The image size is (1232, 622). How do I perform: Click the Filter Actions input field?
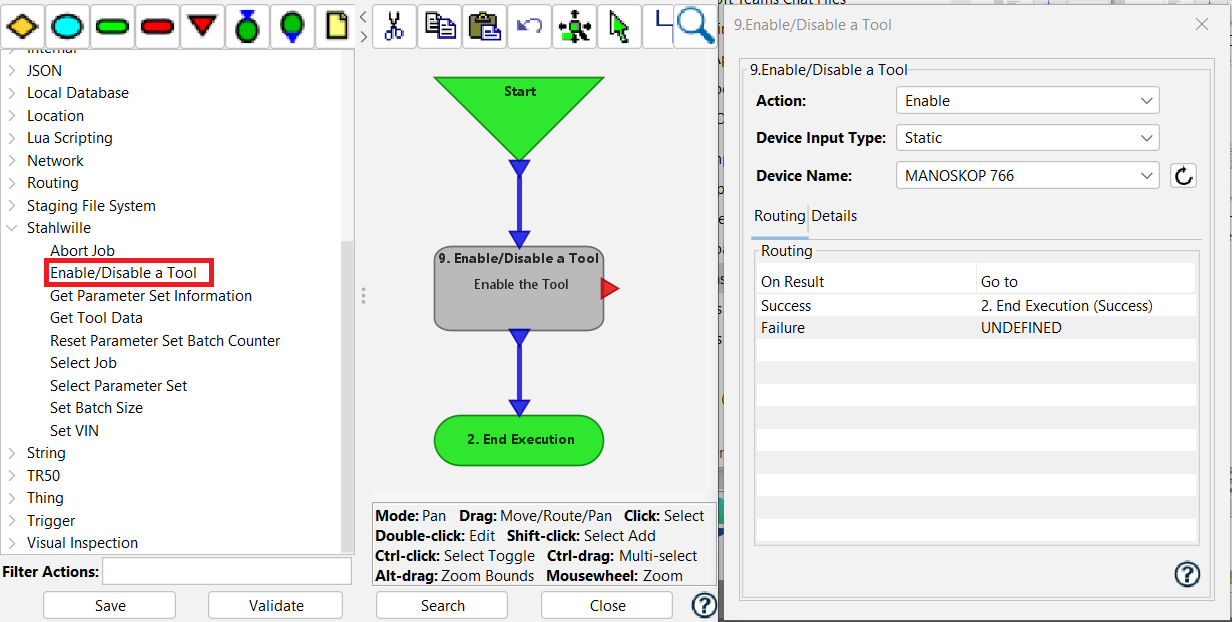(227, 572)
